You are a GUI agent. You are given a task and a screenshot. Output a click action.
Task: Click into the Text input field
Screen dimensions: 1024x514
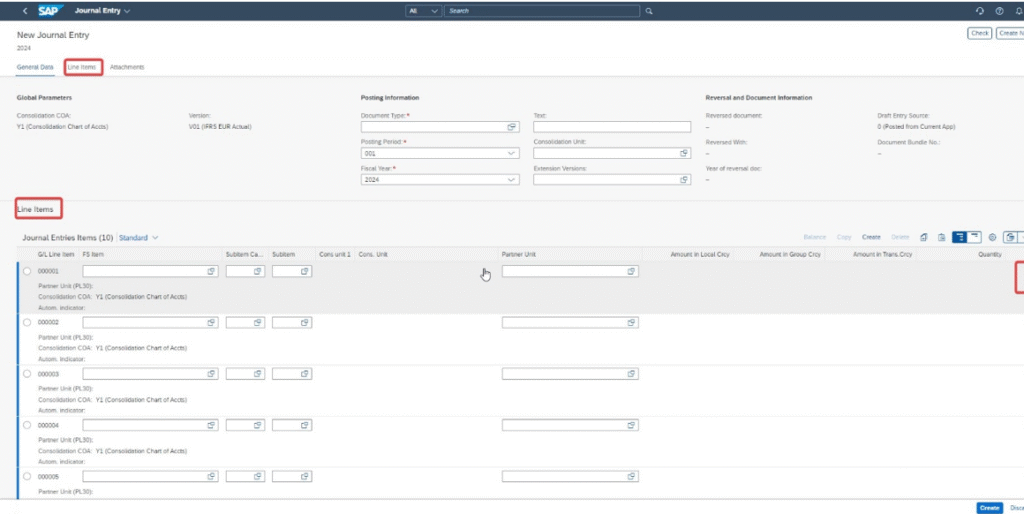612,127
